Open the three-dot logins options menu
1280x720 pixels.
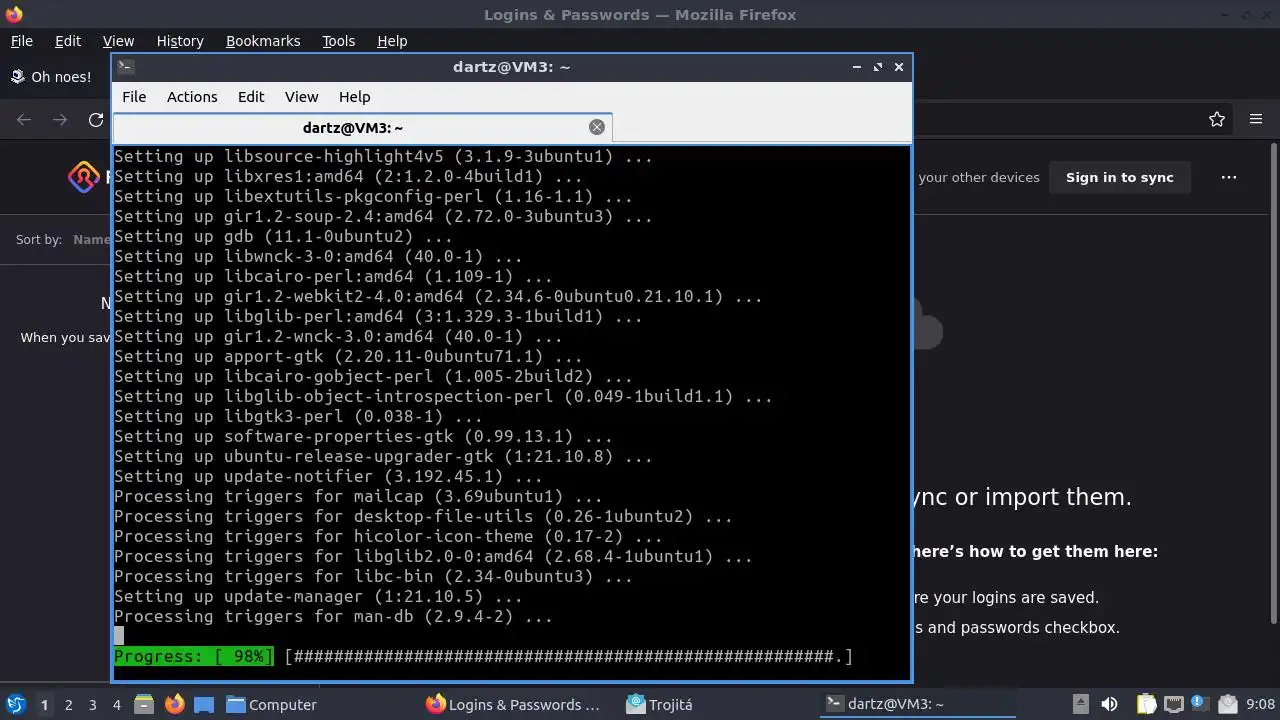[x=1229, y=177]
